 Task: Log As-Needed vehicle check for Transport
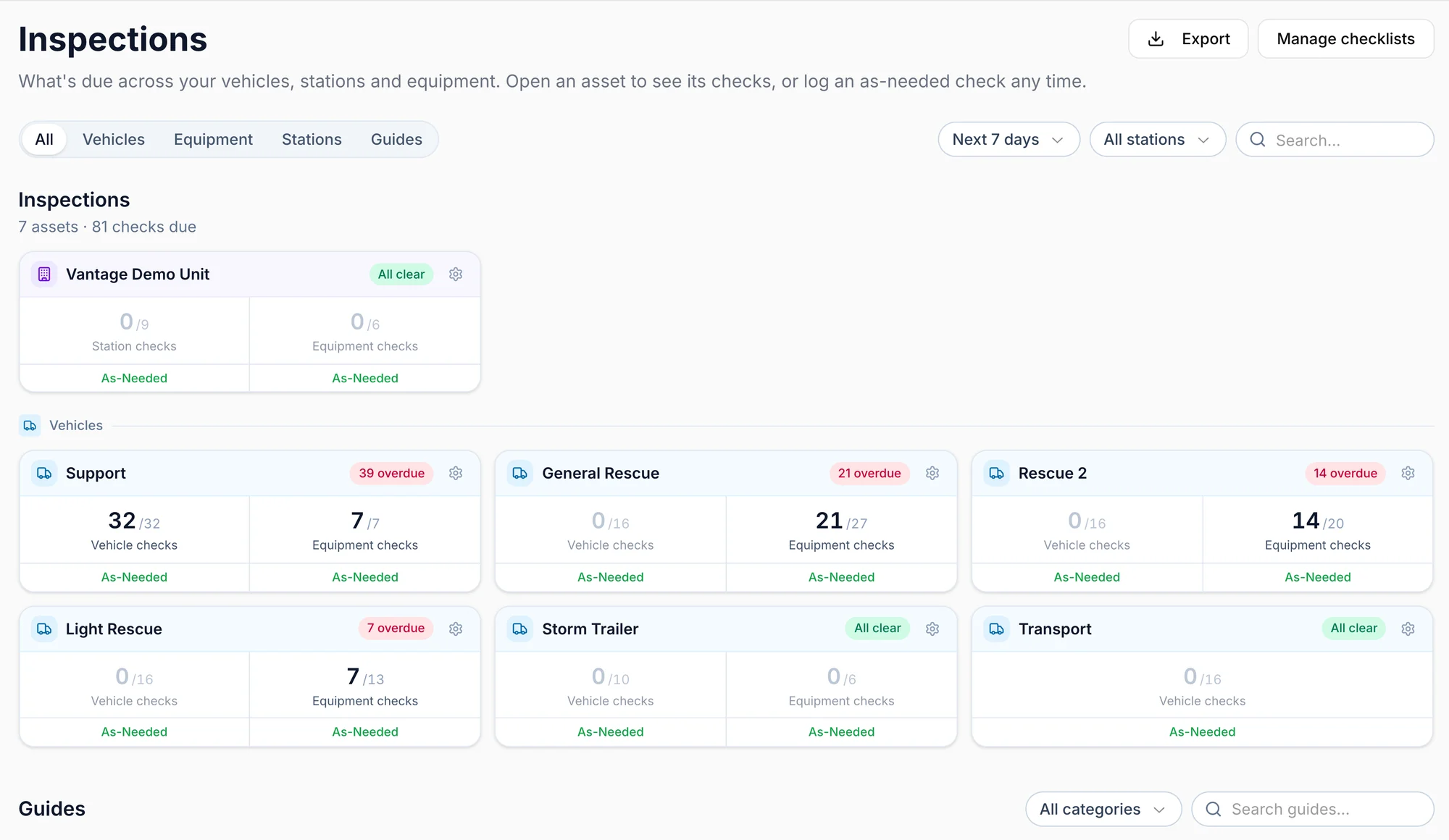point(1202,732)
